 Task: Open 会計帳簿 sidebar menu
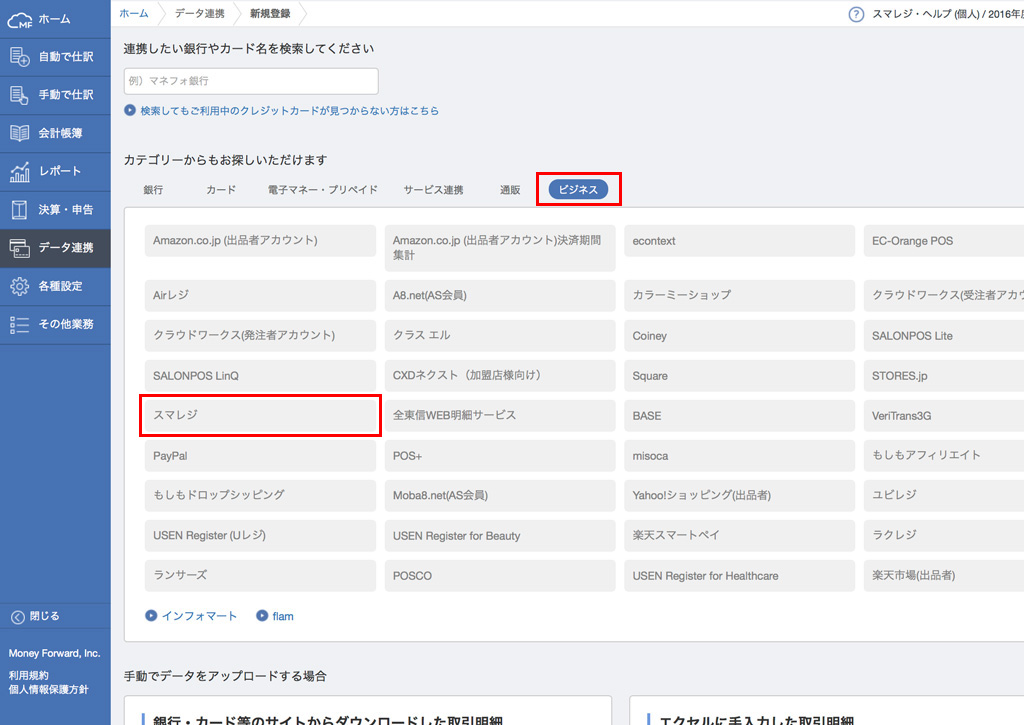point(56,133)
